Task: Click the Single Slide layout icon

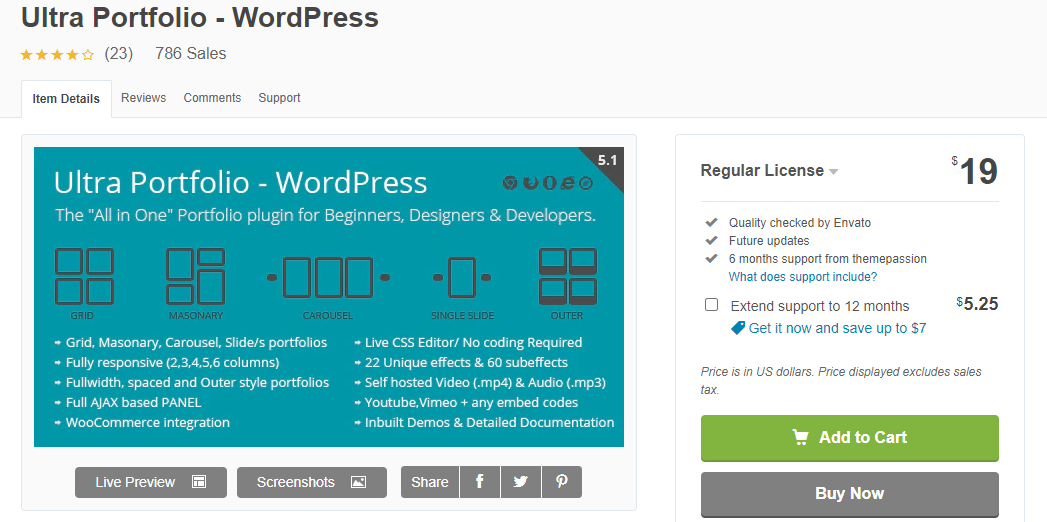Action: click(461, 277)
